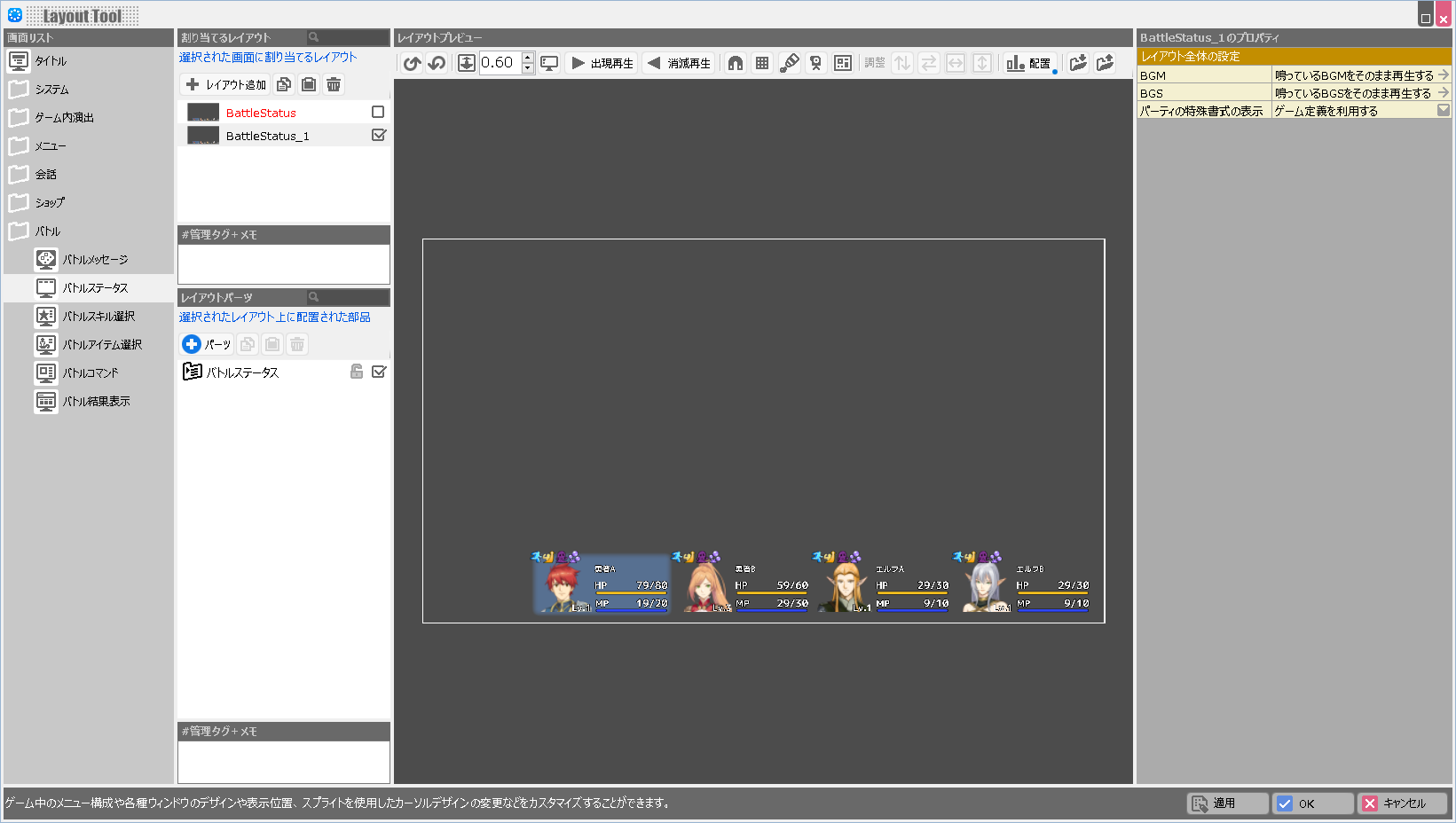
Task: Toggle the grid display icon
Action: point(762,63)
